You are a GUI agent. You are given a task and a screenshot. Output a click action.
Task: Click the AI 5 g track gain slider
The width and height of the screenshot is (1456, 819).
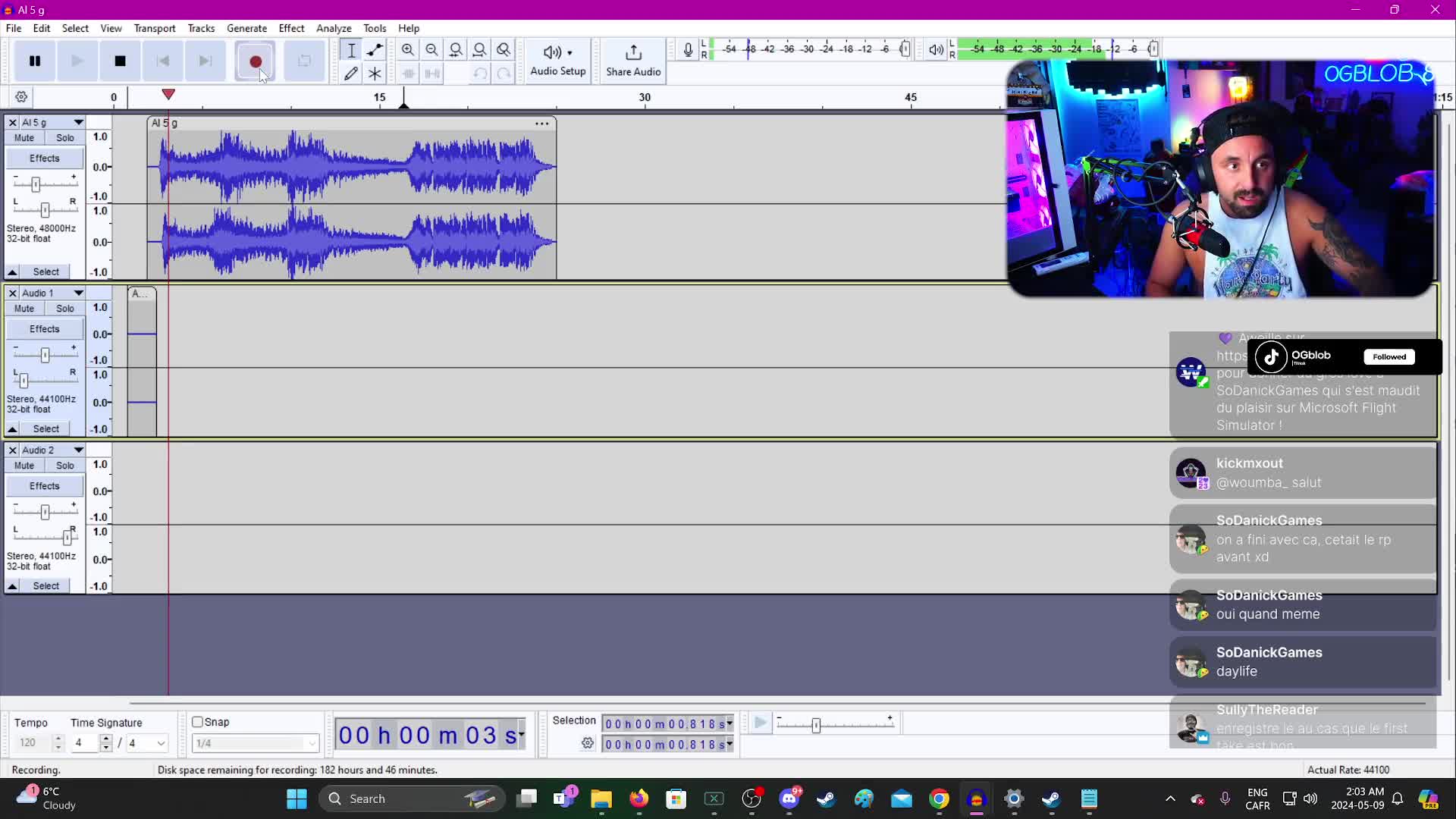[x=36, y=184]
